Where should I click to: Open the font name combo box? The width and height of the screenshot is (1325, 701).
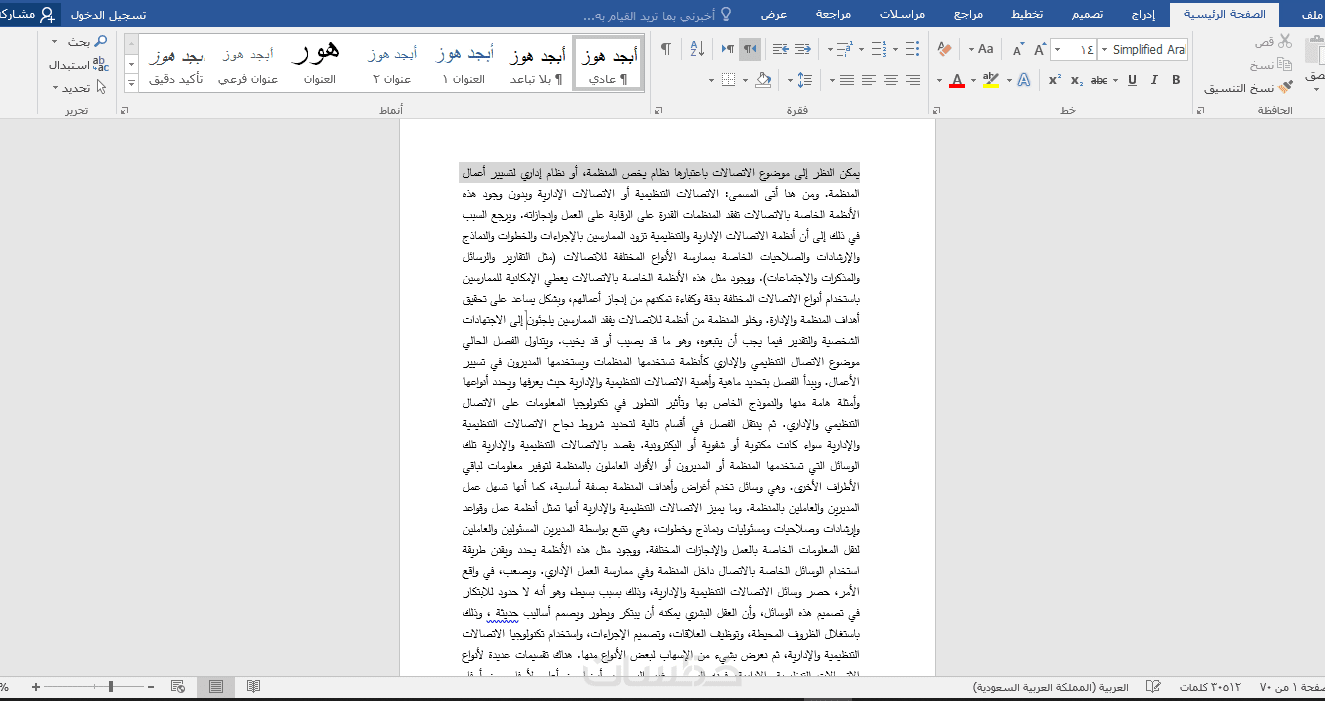coord(1142,49)
